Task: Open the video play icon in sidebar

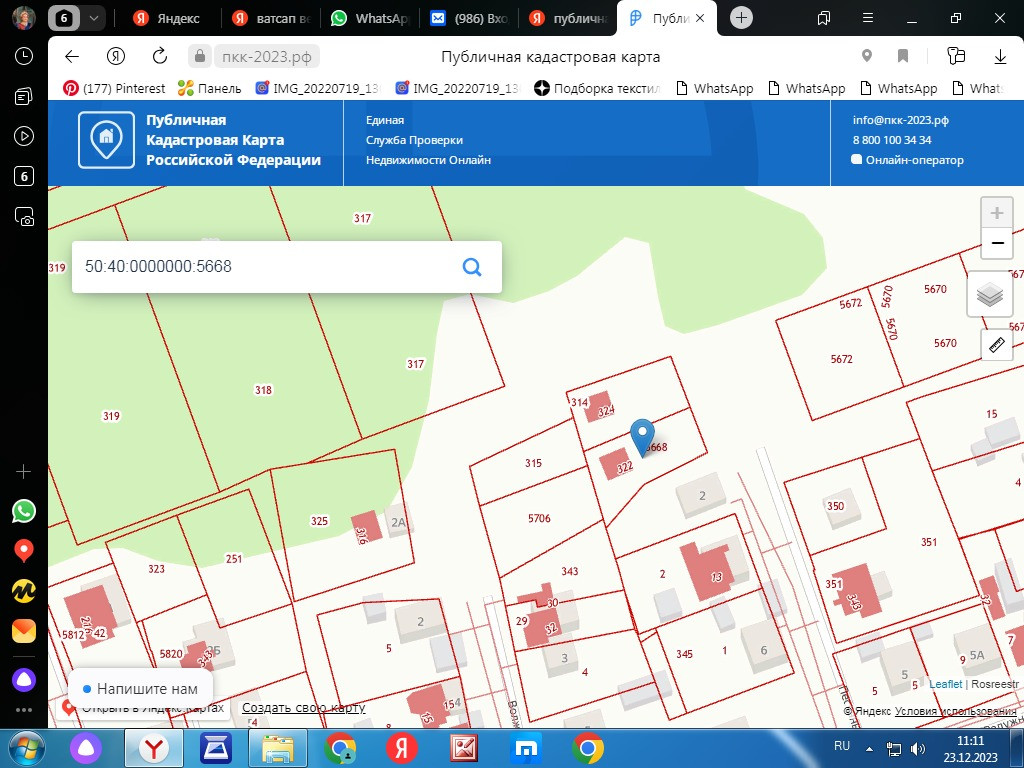Action: pos(24,136)
